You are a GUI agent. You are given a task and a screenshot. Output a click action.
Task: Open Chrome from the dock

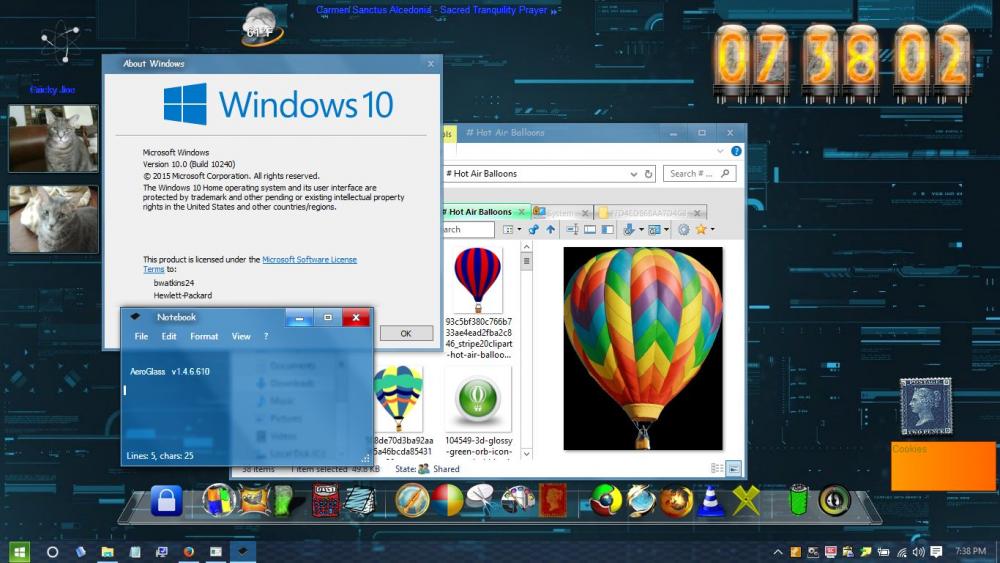coord(606,500)
